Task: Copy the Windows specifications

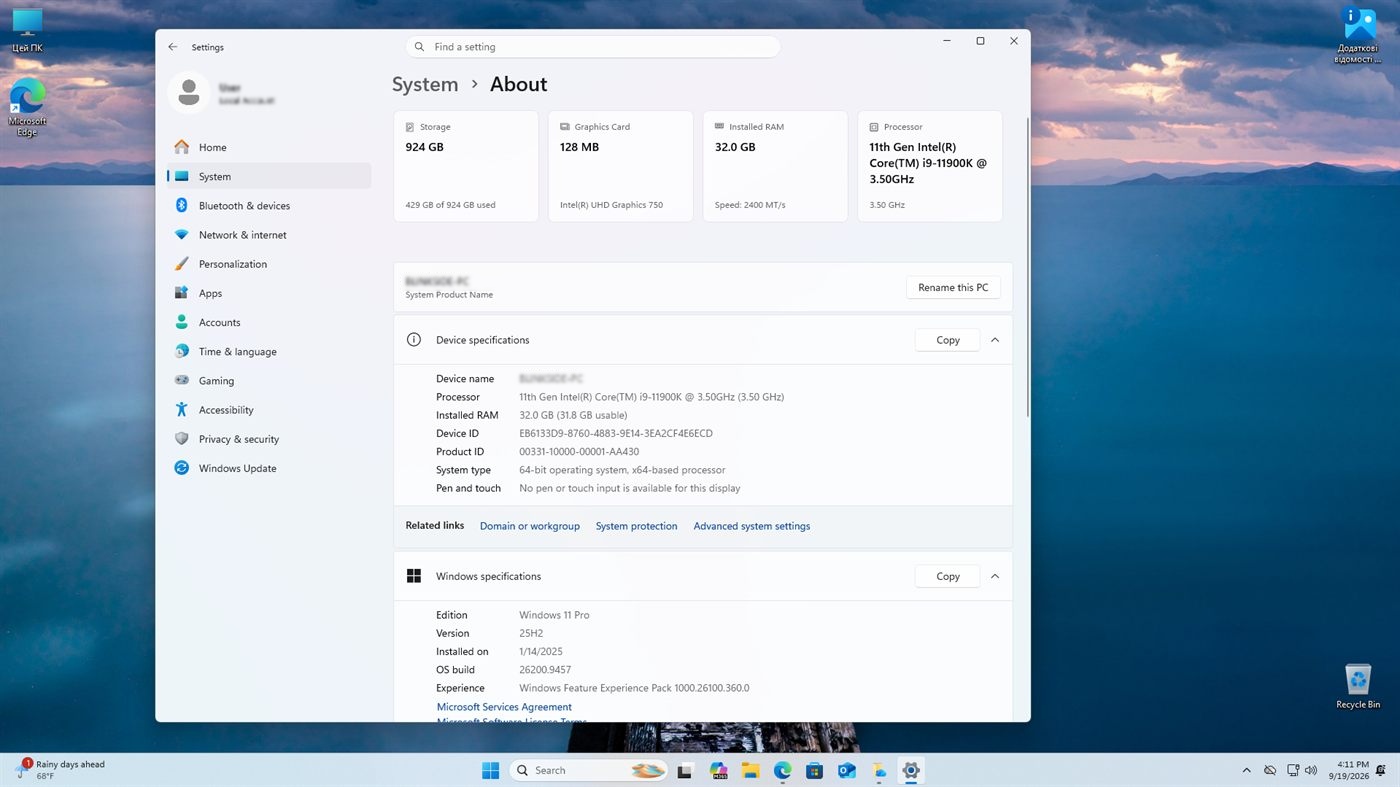Action: pos(947,576)
